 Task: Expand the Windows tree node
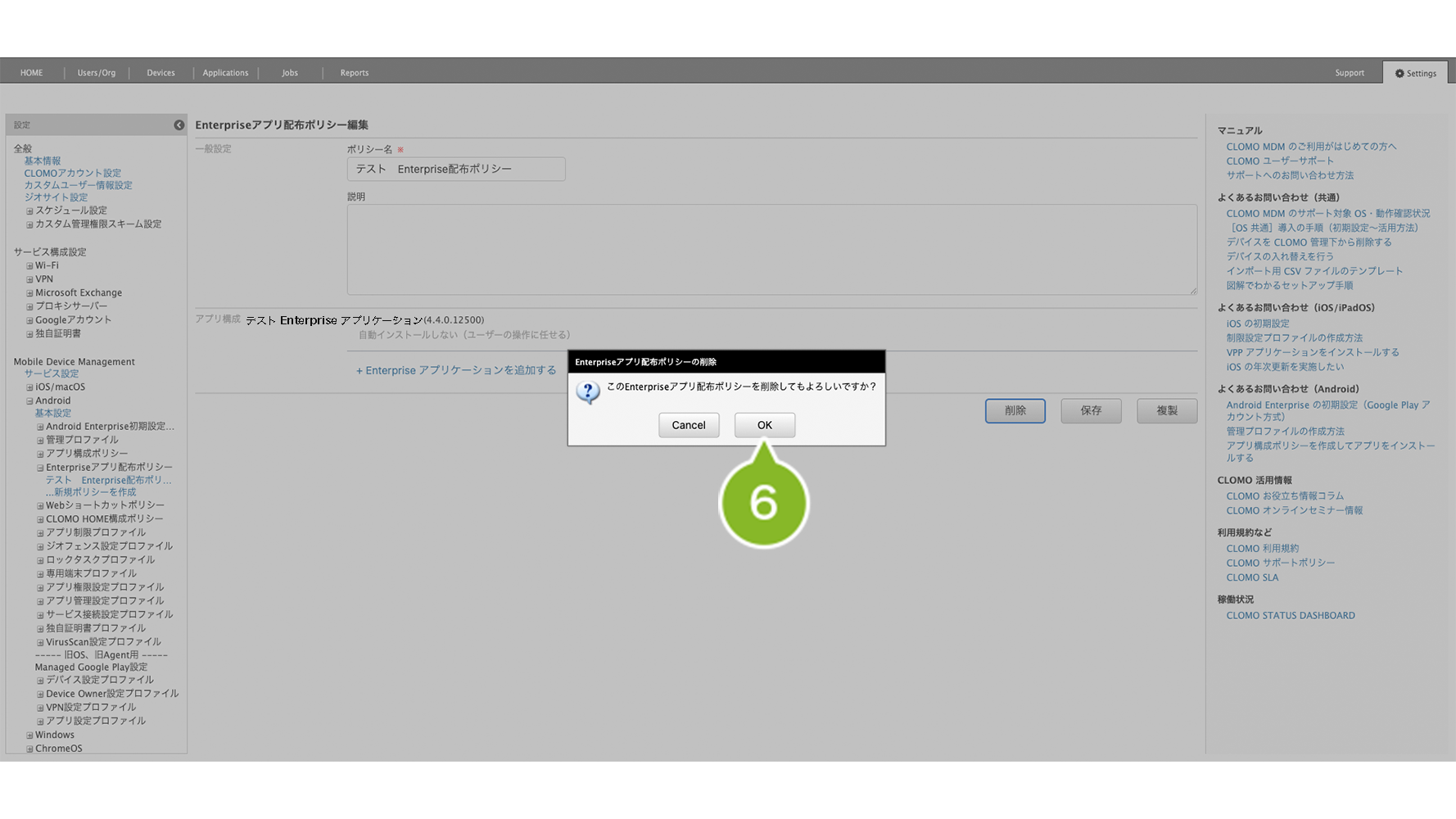(29, 735)
